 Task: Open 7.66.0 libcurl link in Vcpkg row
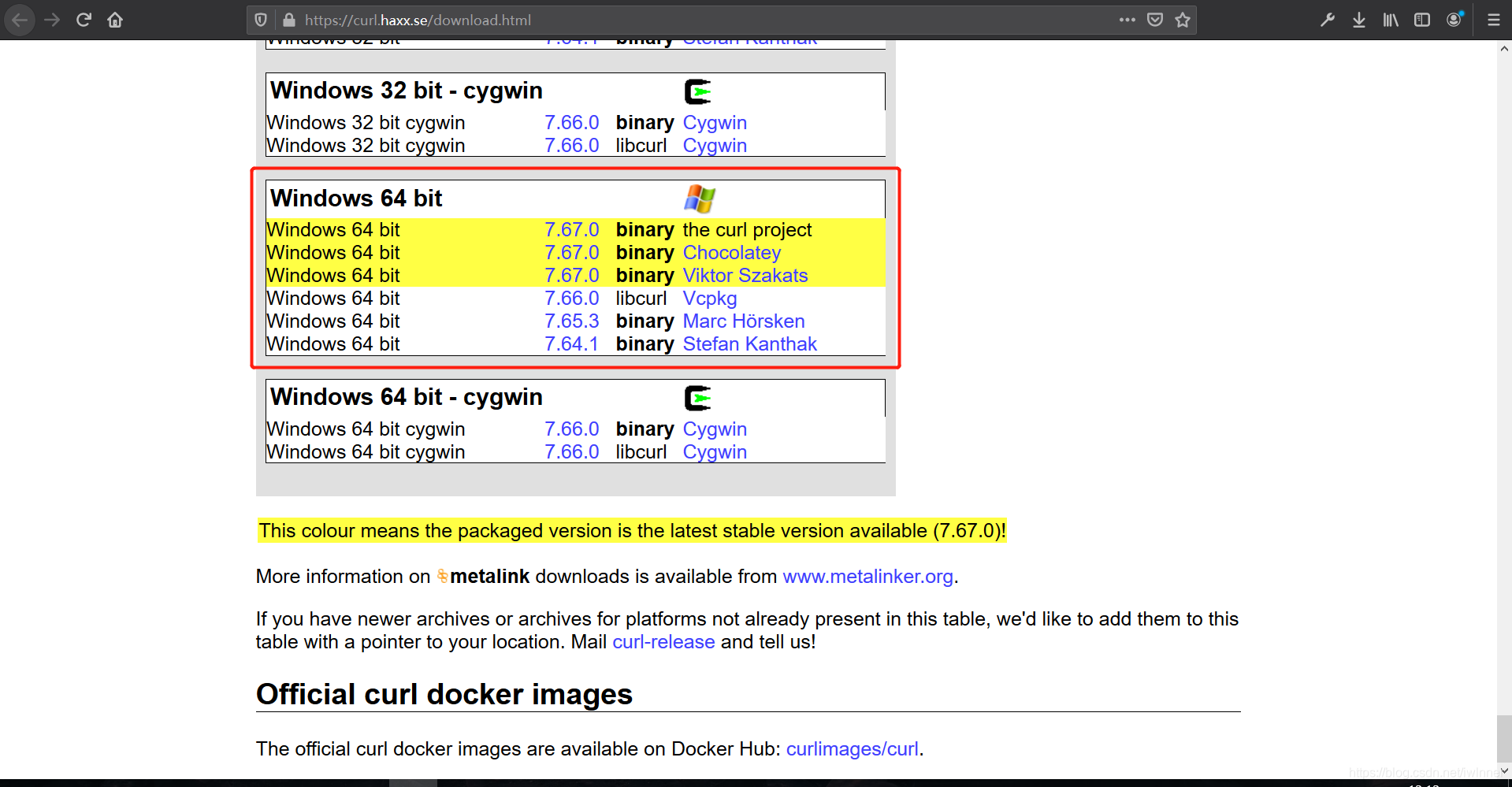572,299
